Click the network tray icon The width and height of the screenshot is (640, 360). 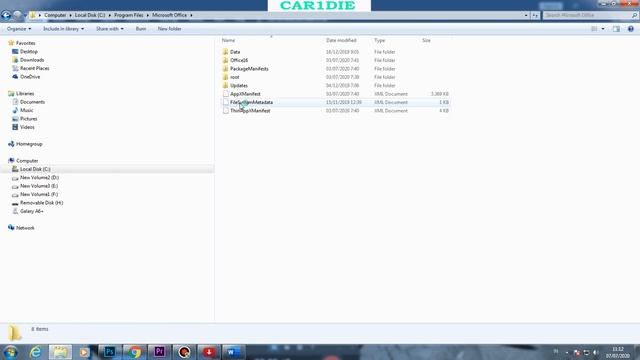click(587, 352)
